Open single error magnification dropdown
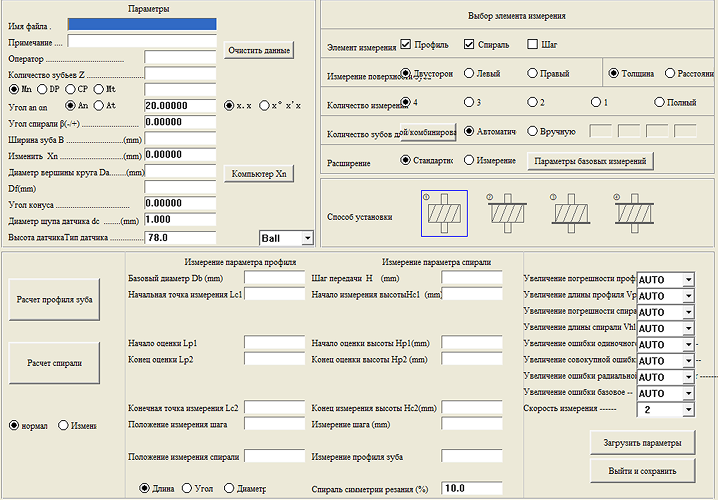718x500 pixels. (688, 344)
